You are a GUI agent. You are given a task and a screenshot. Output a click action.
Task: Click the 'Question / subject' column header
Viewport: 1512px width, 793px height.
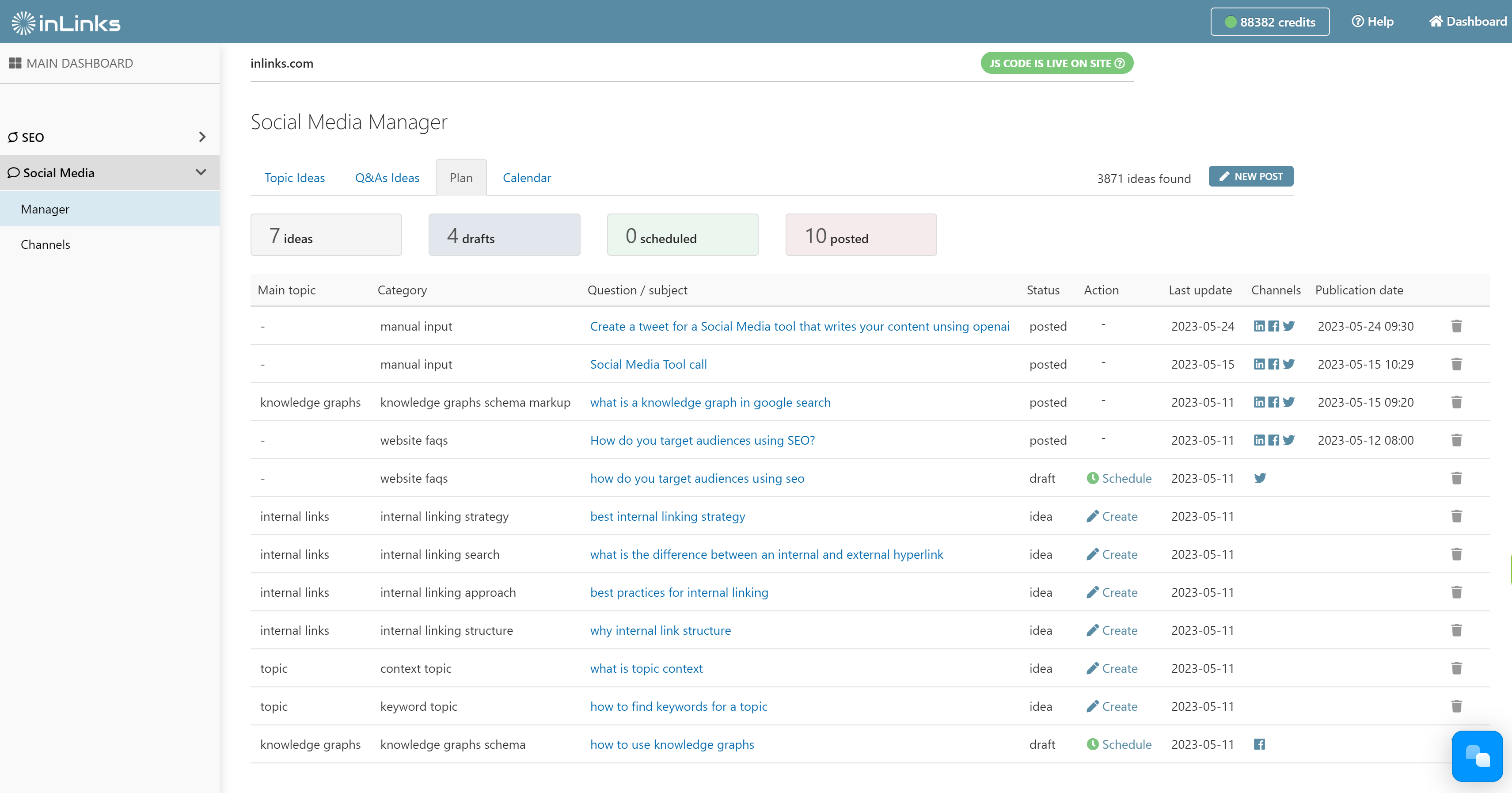click(x=637, y=290)
